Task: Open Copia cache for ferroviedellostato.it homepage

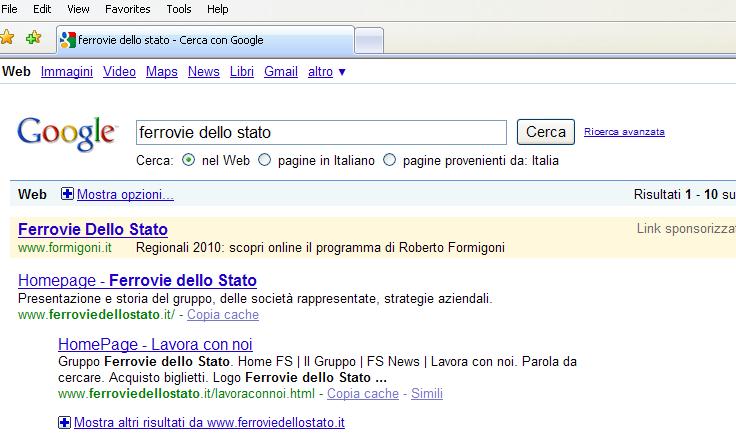Action: 223,315
